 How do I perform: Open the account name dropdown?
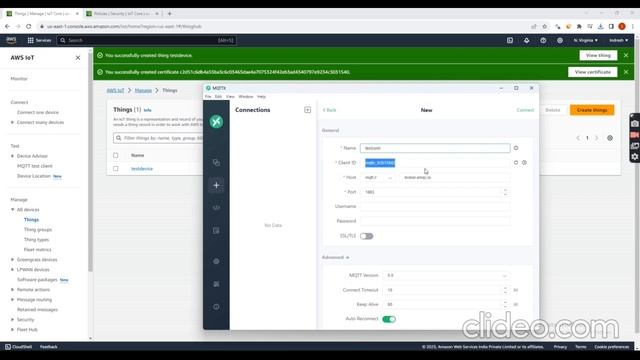pyautogui.click(x=619, y=40)
